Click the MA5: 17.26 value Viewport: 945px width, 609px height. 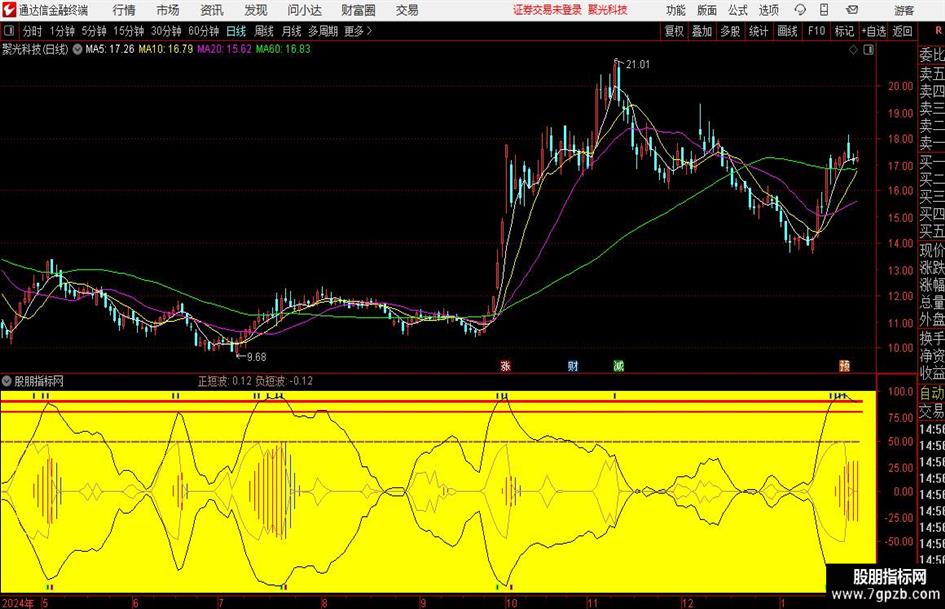click(x=110, y=49)
